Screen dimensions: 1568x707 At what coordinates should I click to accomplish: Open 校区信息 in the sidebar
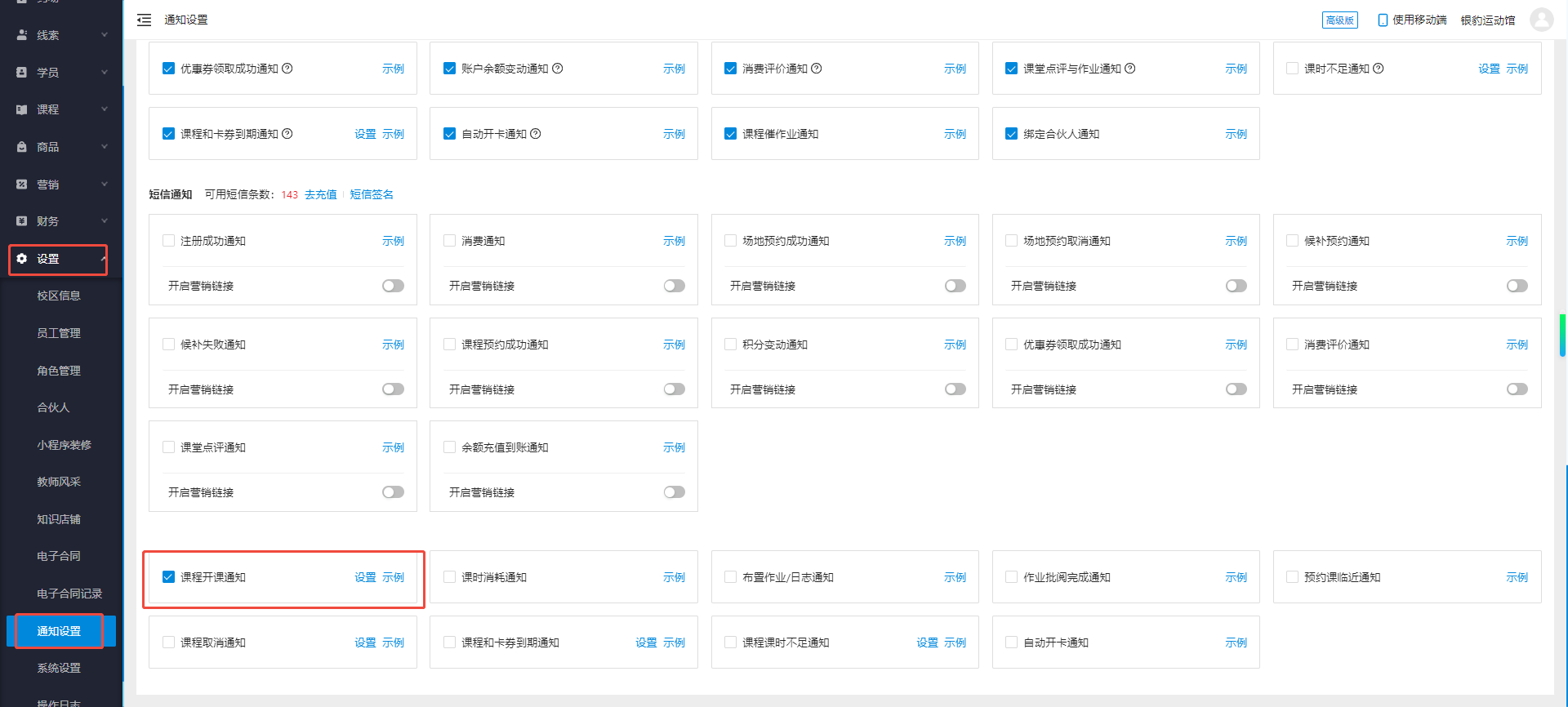59,296
